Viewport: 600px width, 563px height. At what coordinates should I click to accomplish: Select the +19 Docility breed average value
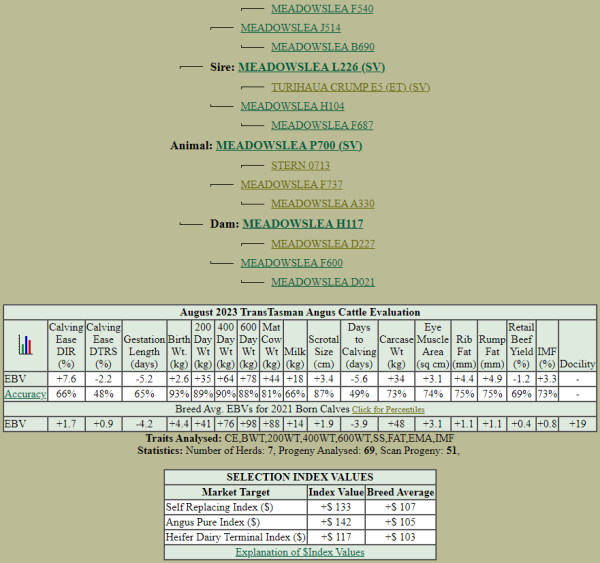pyautogui.click(x=577, y=424)
